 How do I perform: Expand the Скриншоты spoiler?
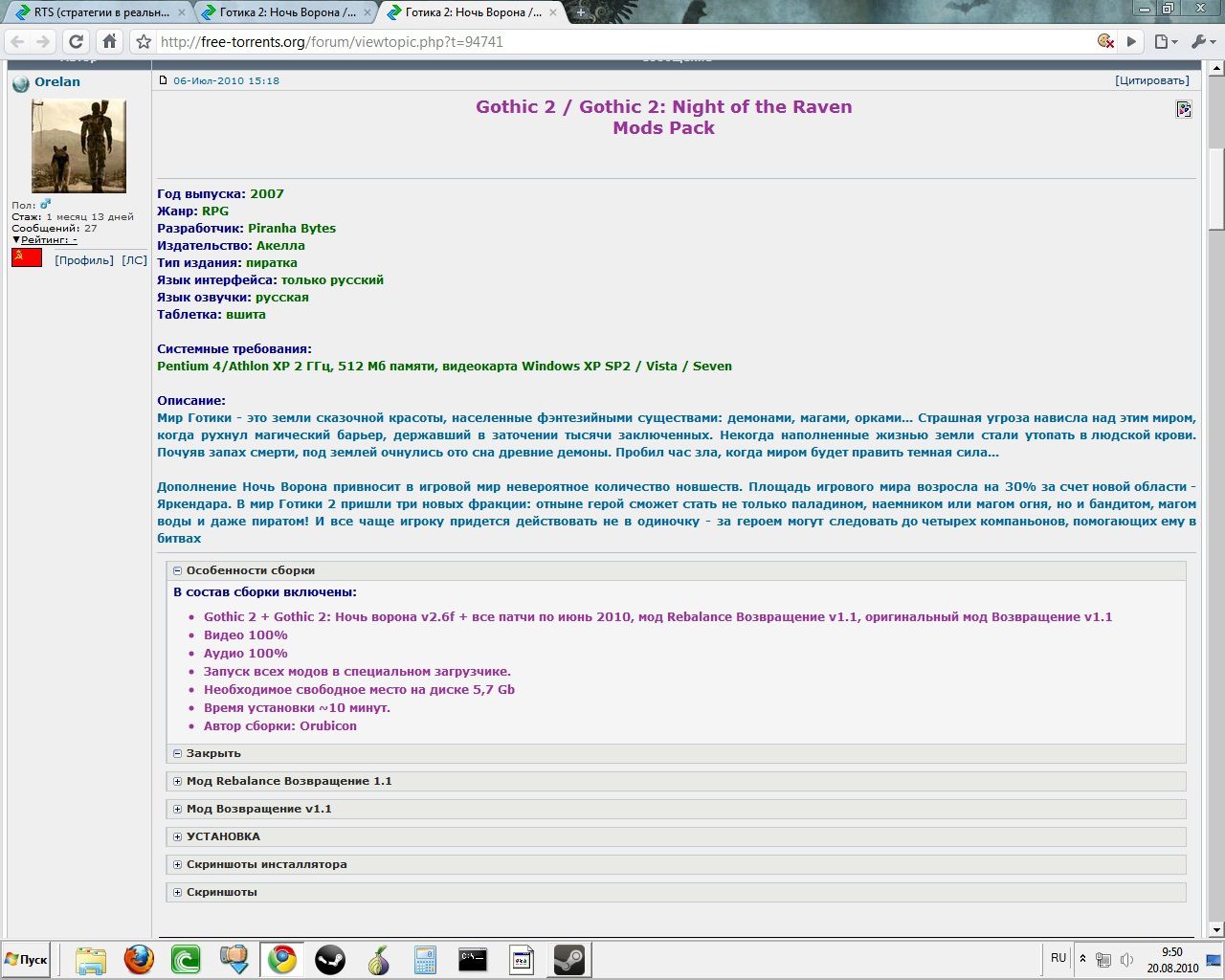pyautogui.click(x=676, y=892)
